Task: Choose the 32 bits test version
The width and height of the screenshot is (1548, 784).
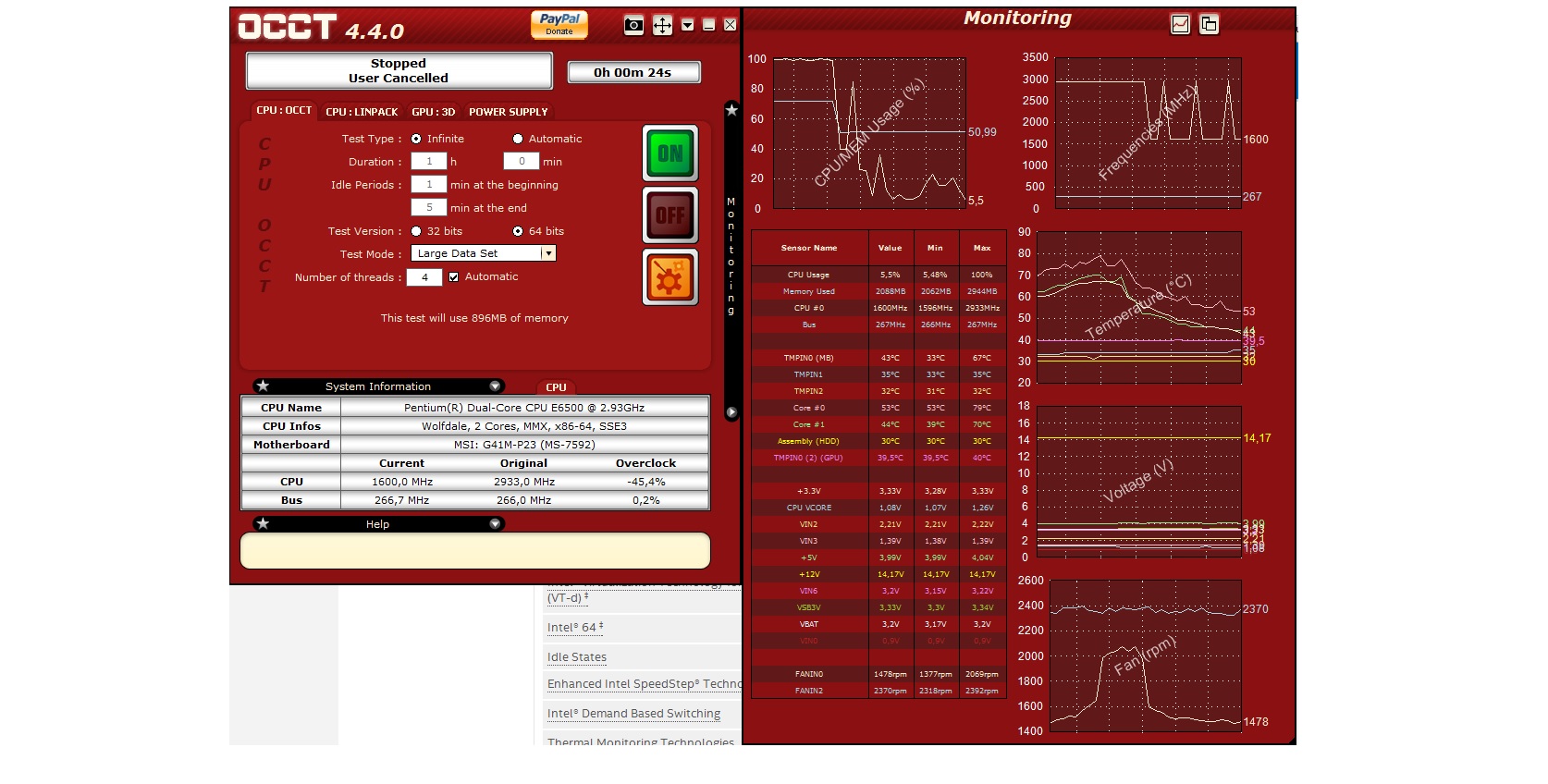Action: 416,231
